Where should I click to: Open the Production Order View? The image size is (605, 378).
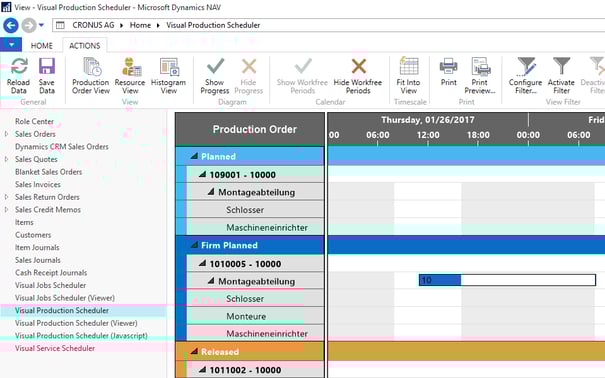coord(91,76)
